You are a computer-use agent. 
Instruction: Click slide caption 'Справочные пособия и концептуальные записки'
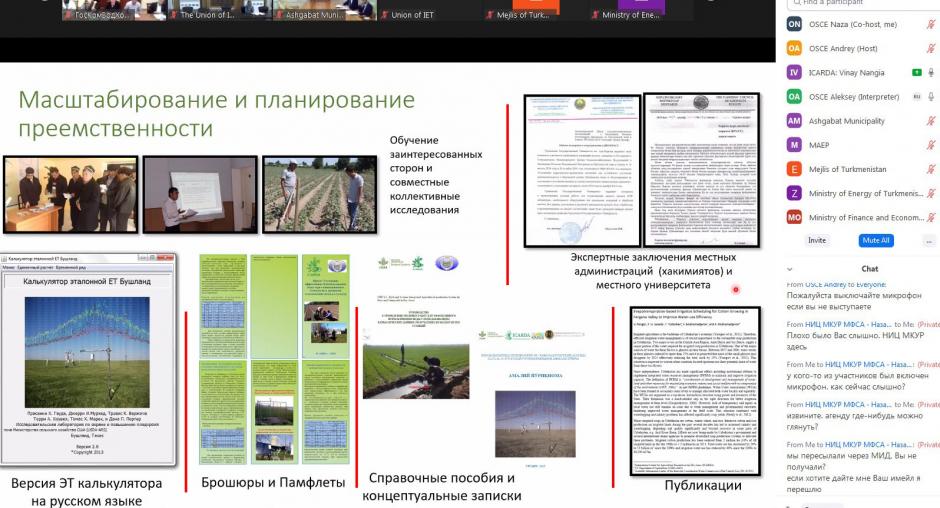[442, 486]
